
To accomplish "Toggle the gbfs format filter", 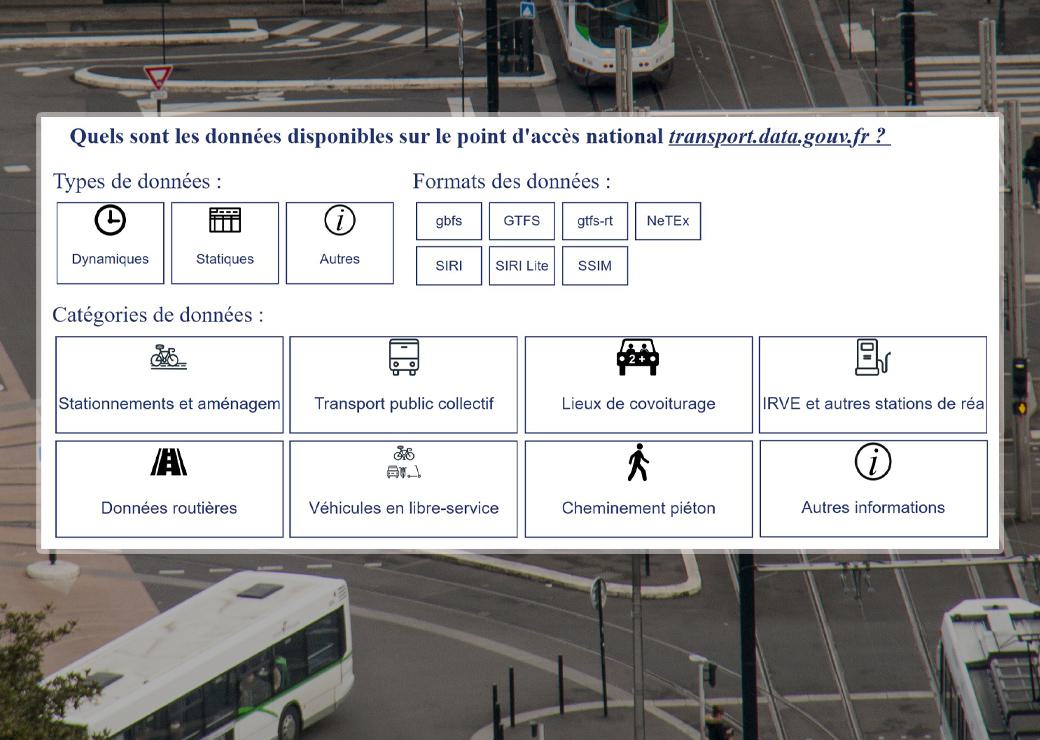I will 448,221.
